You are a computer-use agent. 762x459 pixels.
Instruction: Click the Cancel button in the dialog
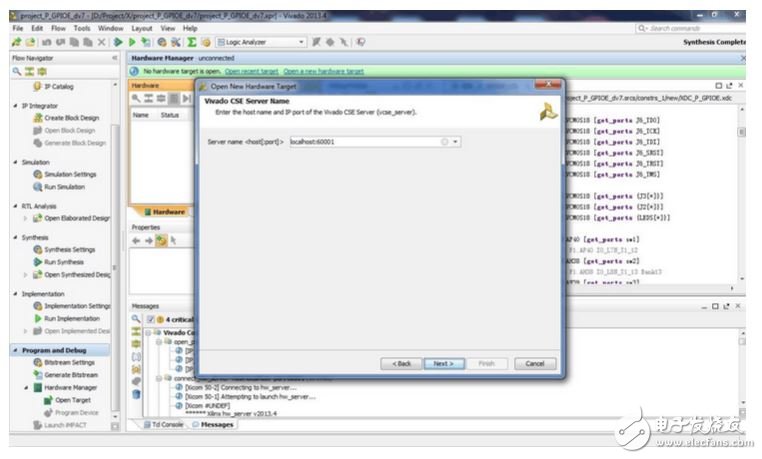click(x=534, y=363)
